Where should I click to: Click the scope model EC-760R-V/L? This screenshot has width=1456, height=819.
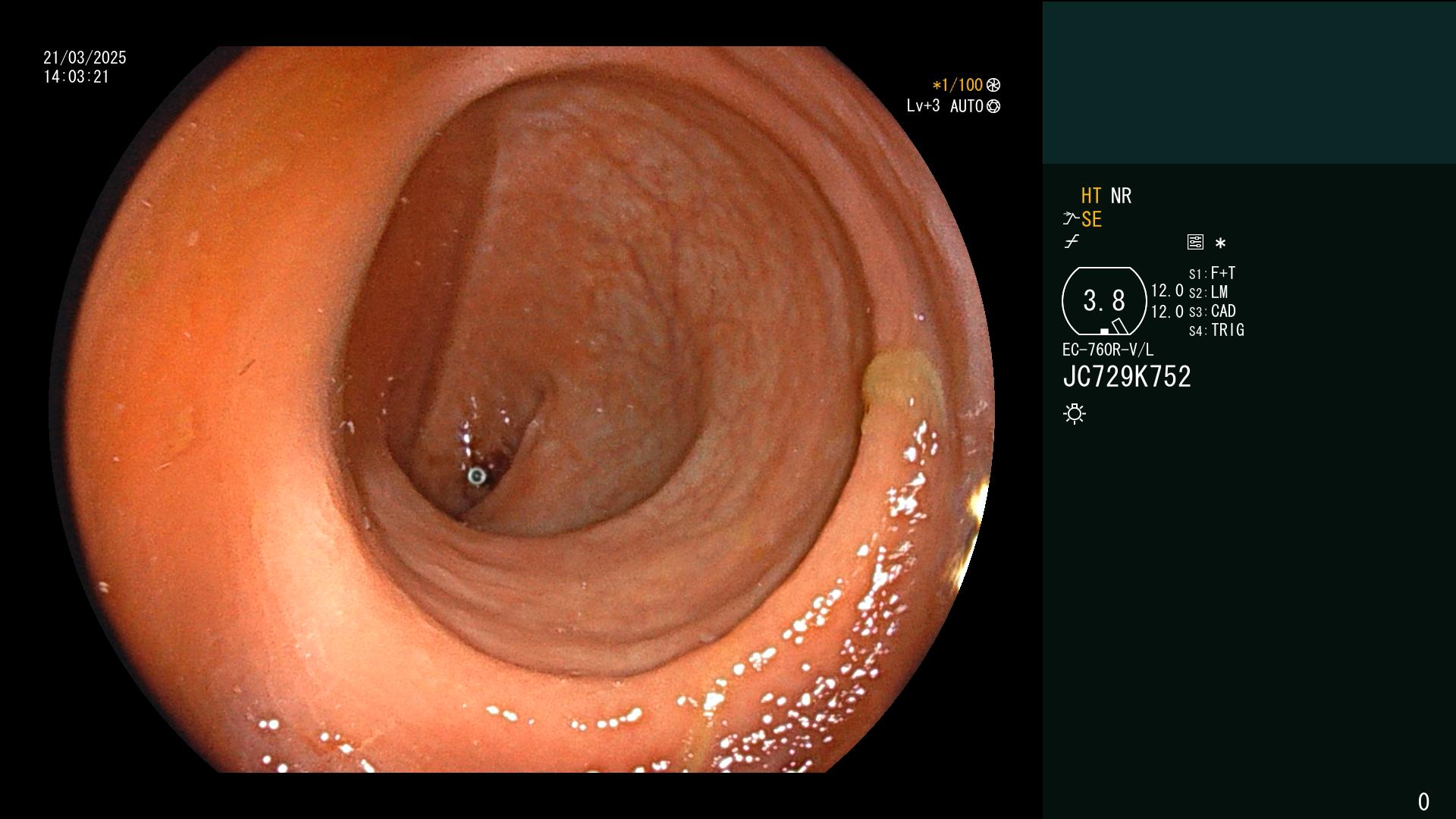click(1108, 350)
